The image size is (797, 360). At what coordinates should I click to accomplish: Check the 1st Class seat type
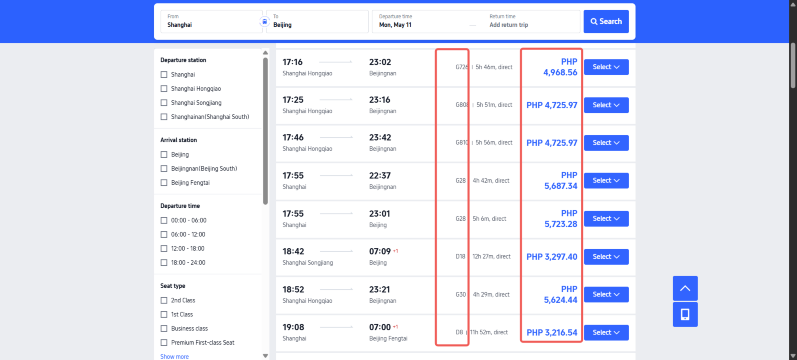click(x=164, y=314)
